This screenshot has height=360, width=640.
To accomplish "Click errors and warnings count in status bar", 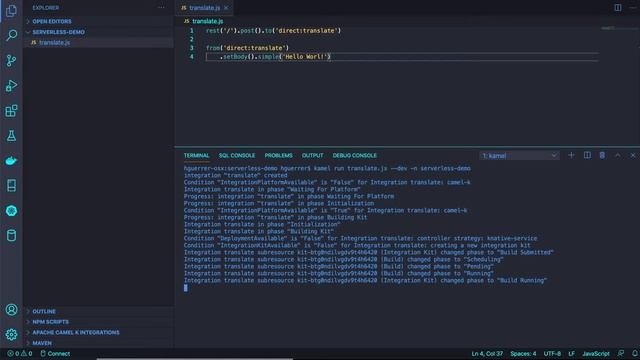I will [20, 353].
